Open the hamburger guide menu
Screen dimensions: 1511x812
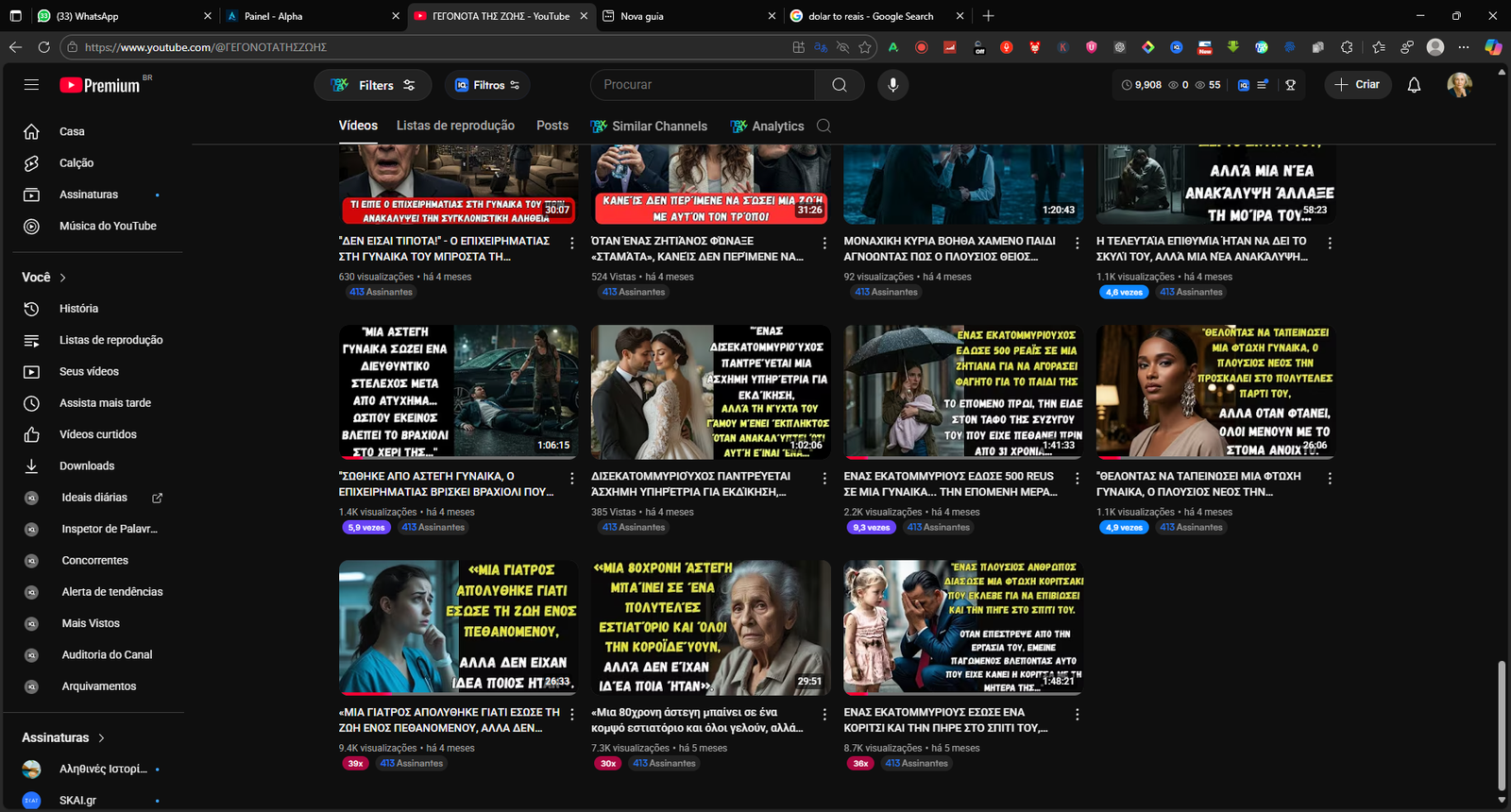coord(31,85)
